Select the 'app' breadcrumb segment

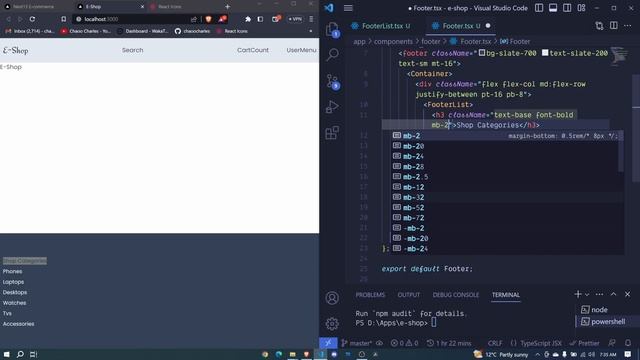359,42
